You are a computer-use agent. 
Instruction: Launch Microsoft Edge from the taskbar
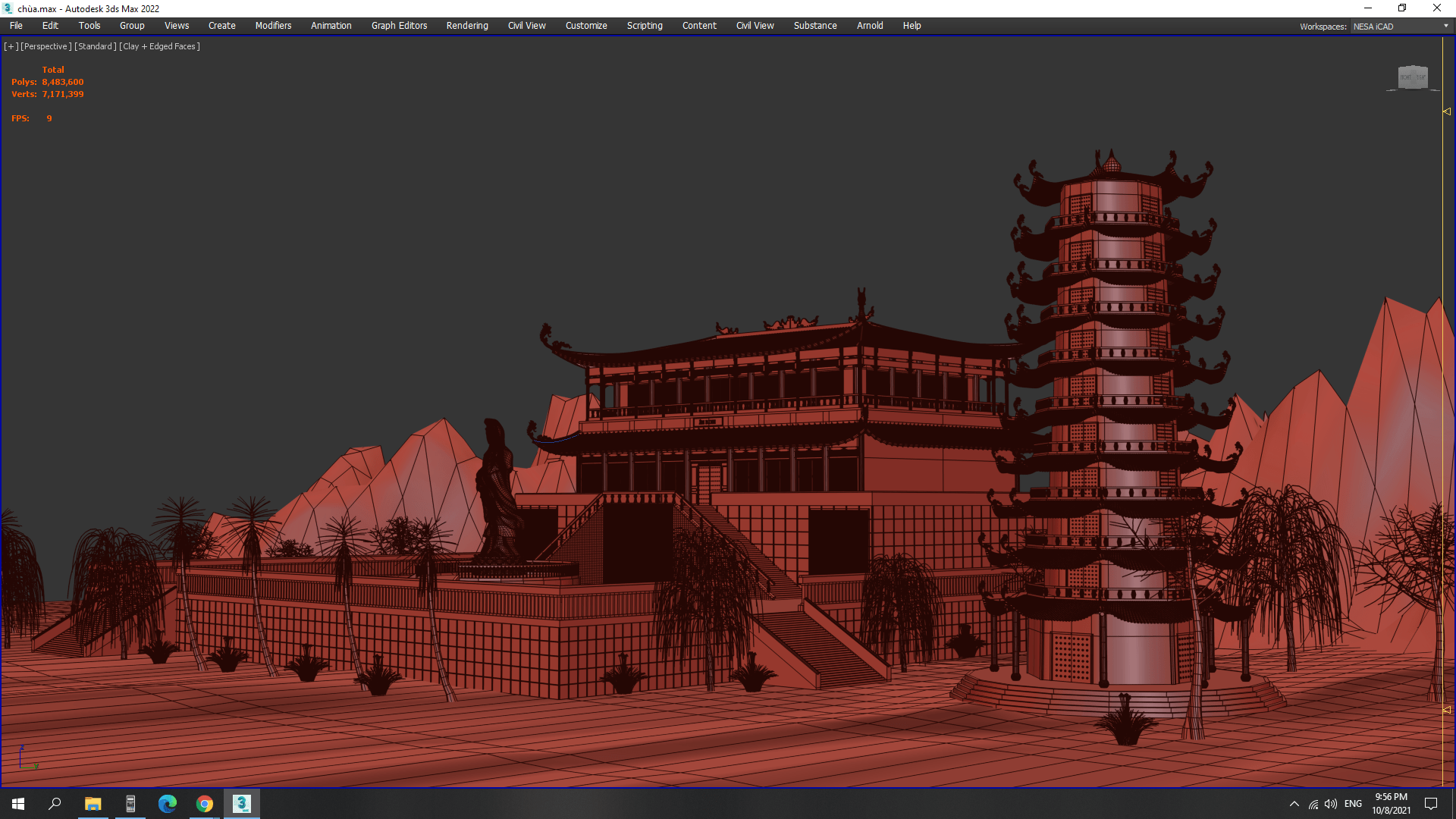pyautogui.click(x=168, y=804)
